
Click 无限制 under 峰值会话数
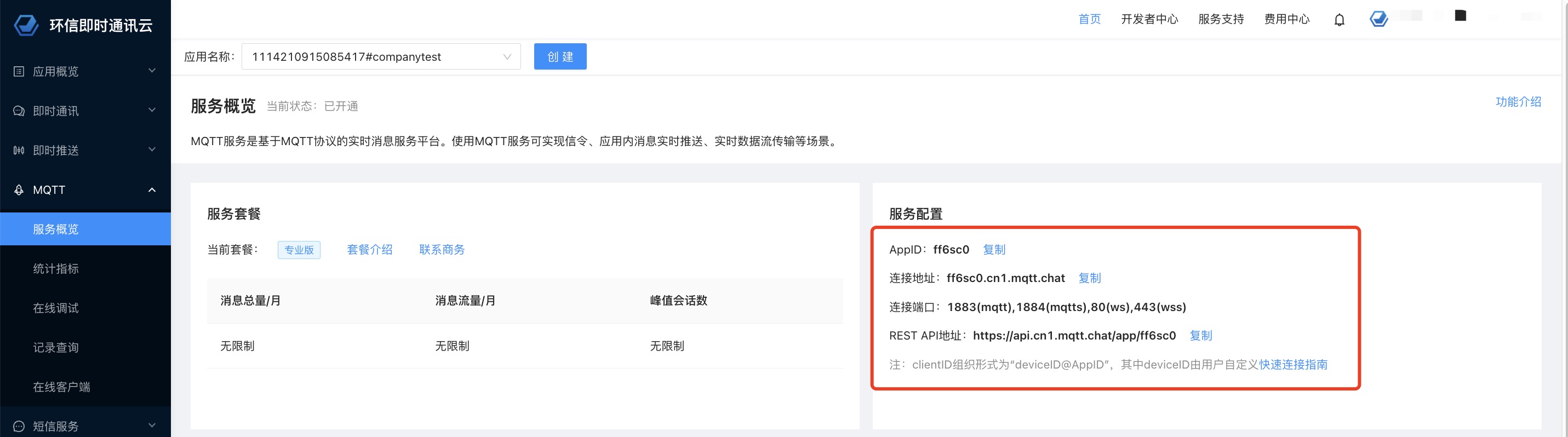[667, 346]
